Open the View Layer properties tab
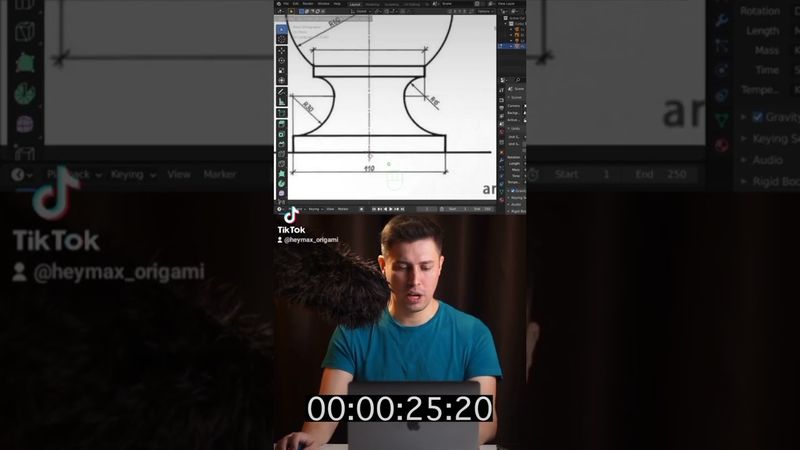800x450 pixels. pos(502,116)
